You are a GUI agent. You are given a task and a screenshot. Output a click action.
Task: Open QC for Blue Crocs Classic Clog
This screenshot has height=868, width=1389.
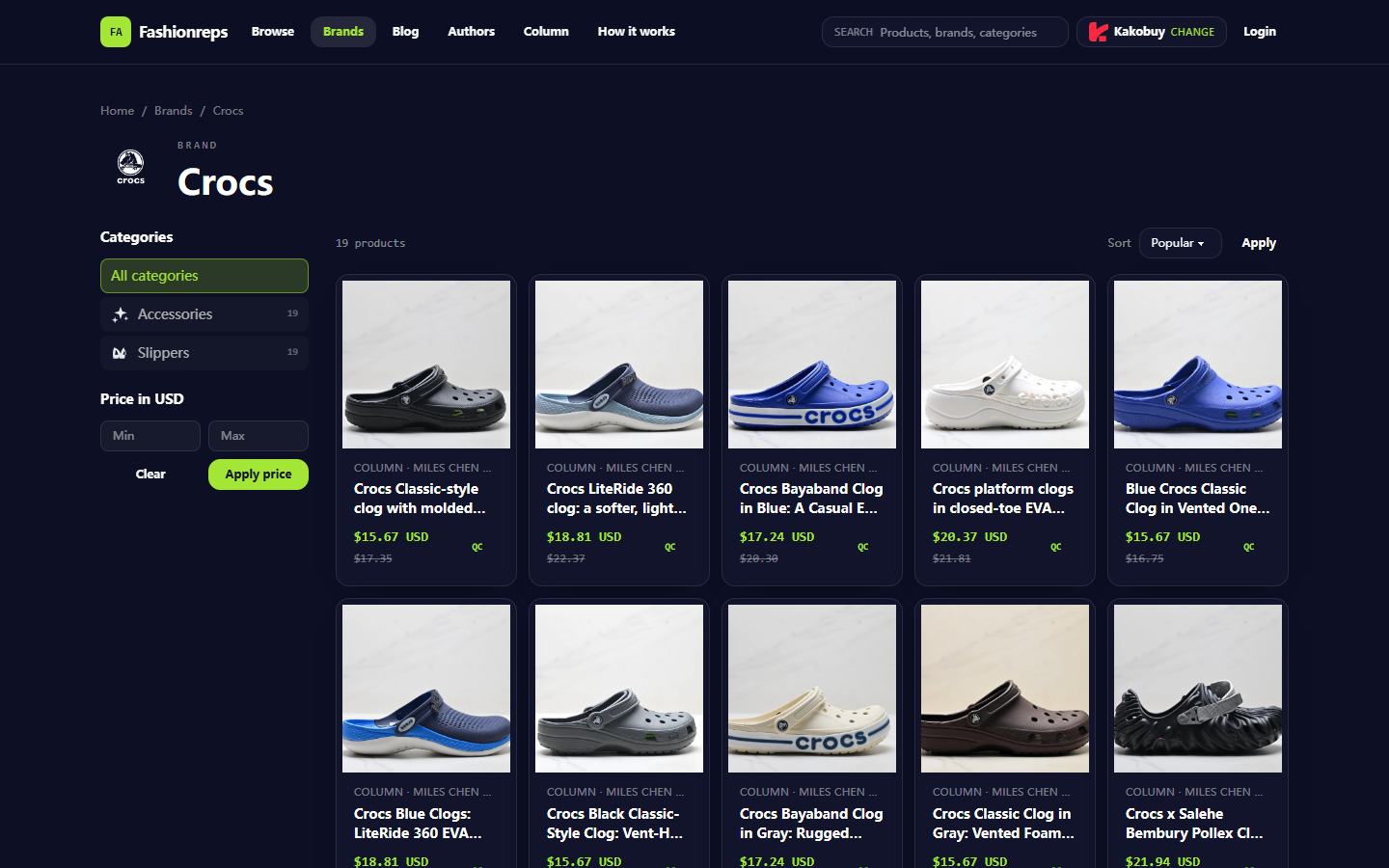point(1248,547)
